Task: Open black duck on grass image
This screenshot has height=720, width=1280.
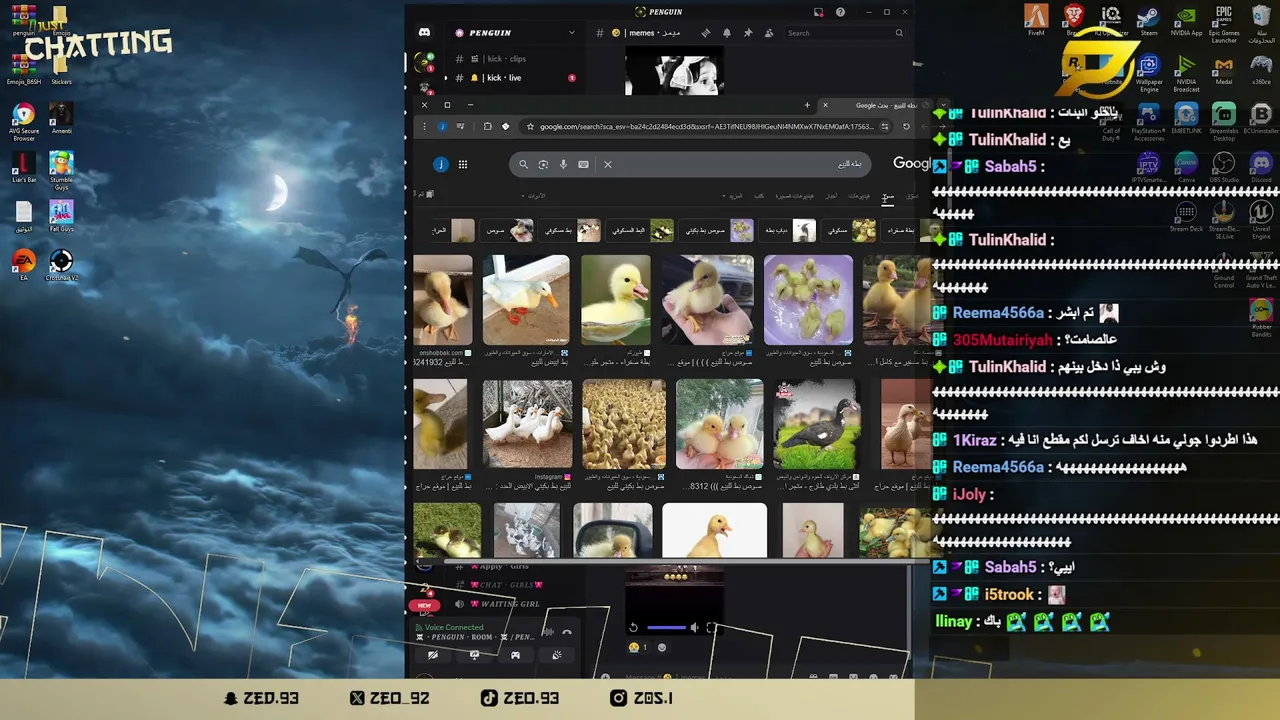Action: (815, 424)
